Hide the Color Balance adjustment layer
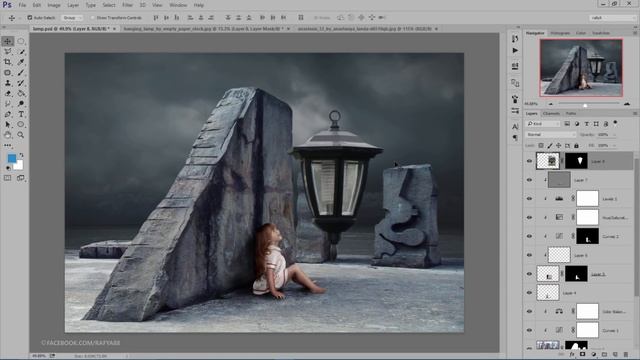Viewport: 640px width, 360px height. (529, 311)
